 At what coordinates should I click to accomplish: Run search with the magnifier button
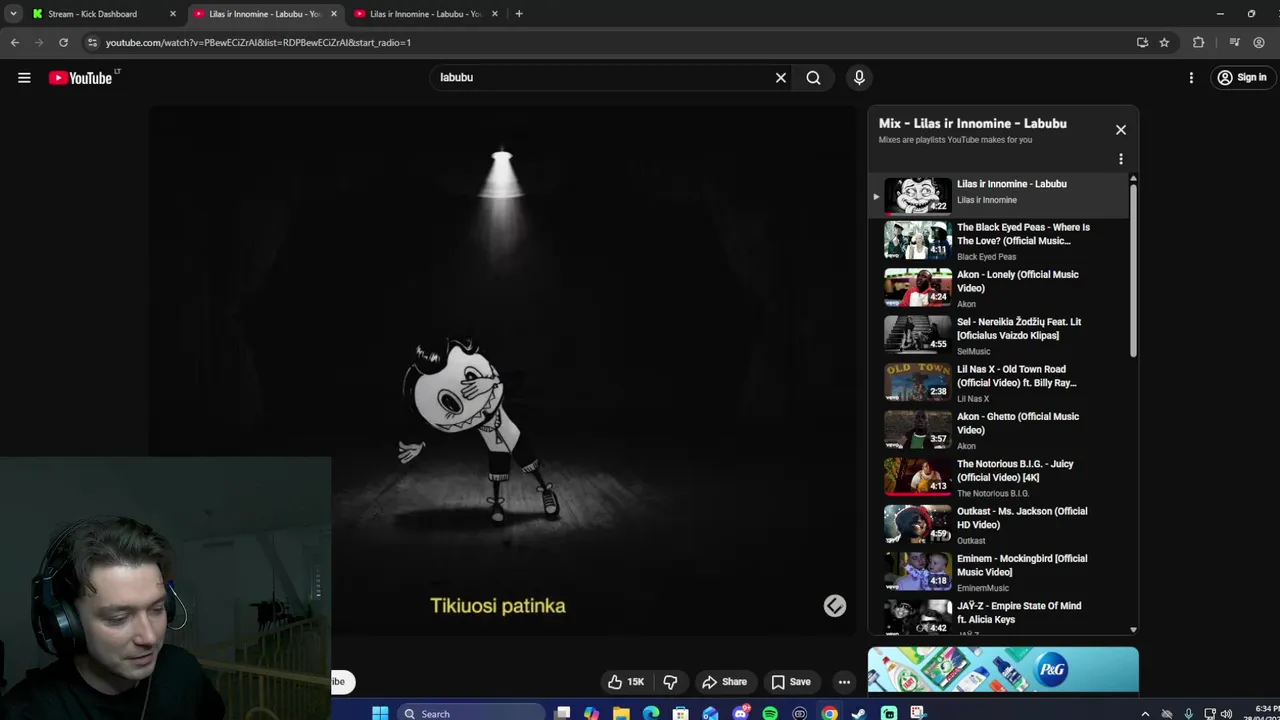point(813,77)
